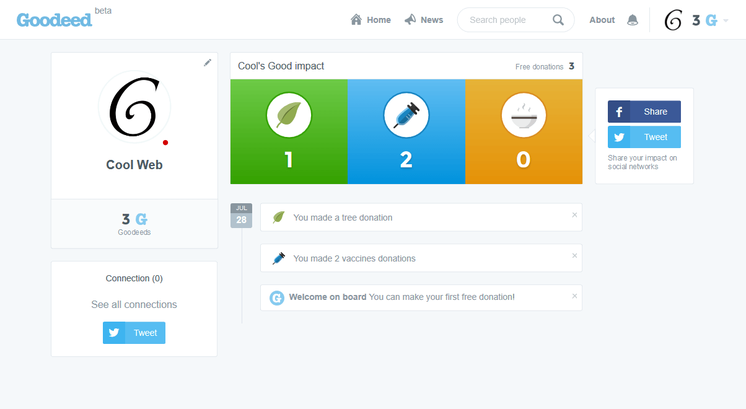Go to the Home menu item
The image size is (746, 409).
coord(371,20)
